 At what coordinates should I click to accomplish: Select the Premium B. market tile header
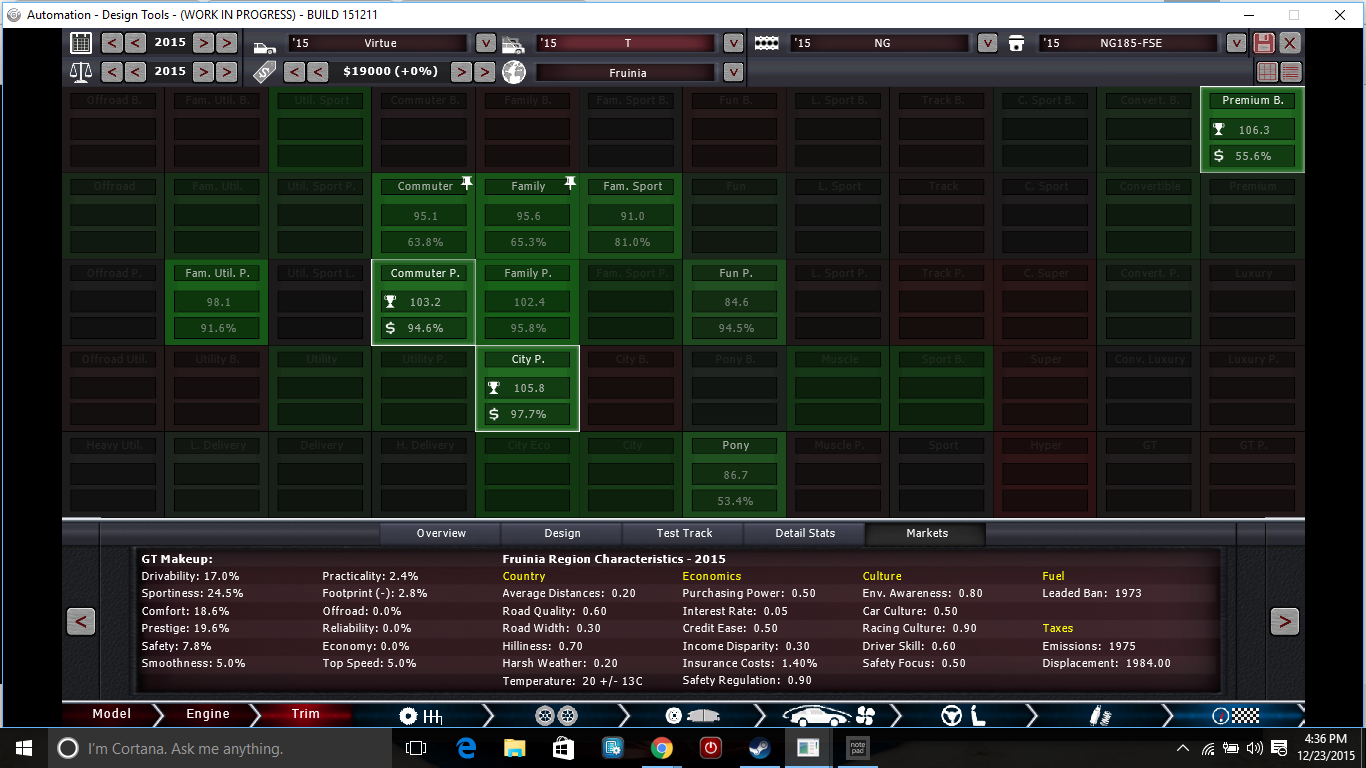point(1252,100)
